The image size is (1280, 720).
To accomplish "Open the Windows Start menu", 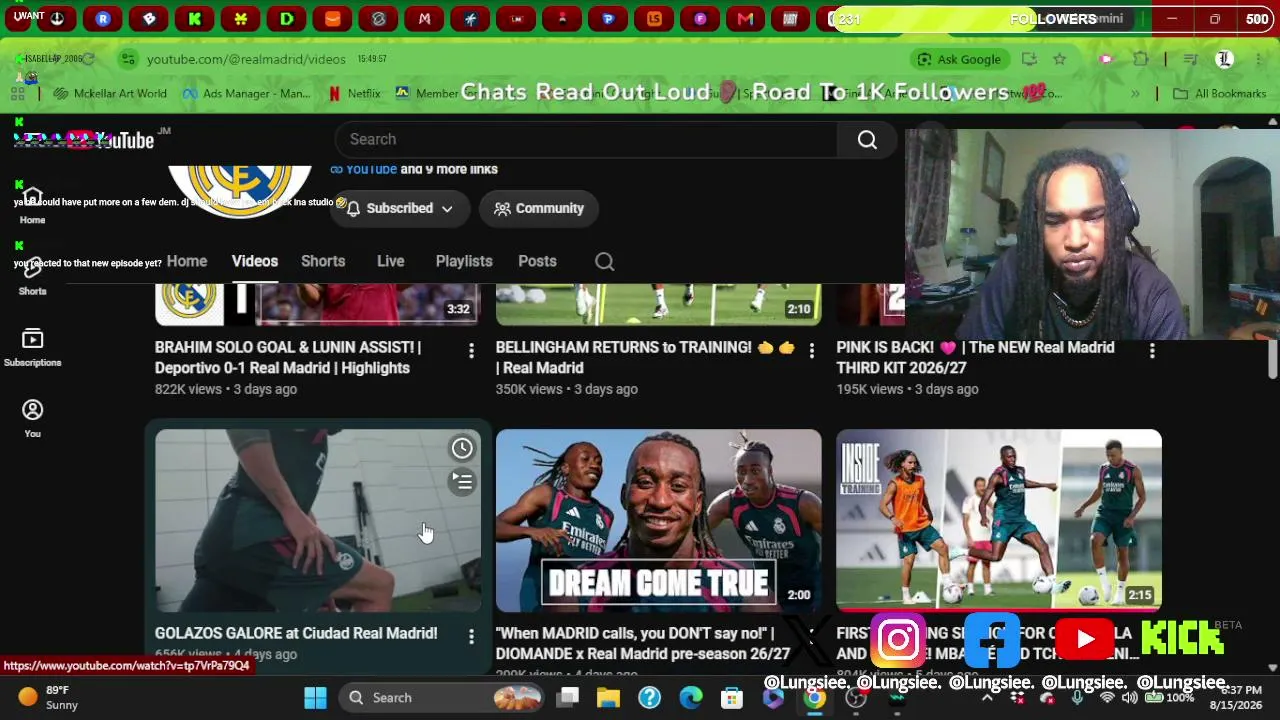I will point(315,697).
